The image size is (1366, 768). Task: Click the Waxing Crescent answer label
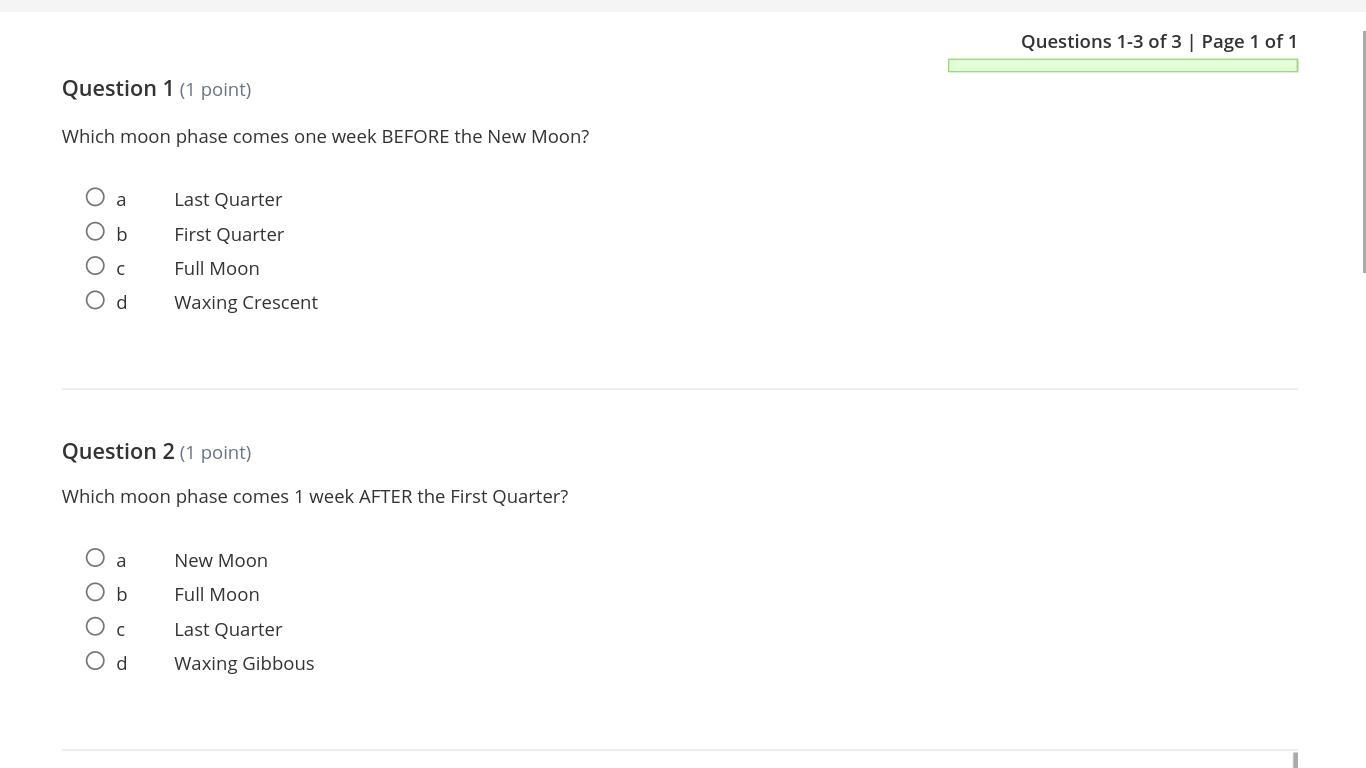coord(246,302)
